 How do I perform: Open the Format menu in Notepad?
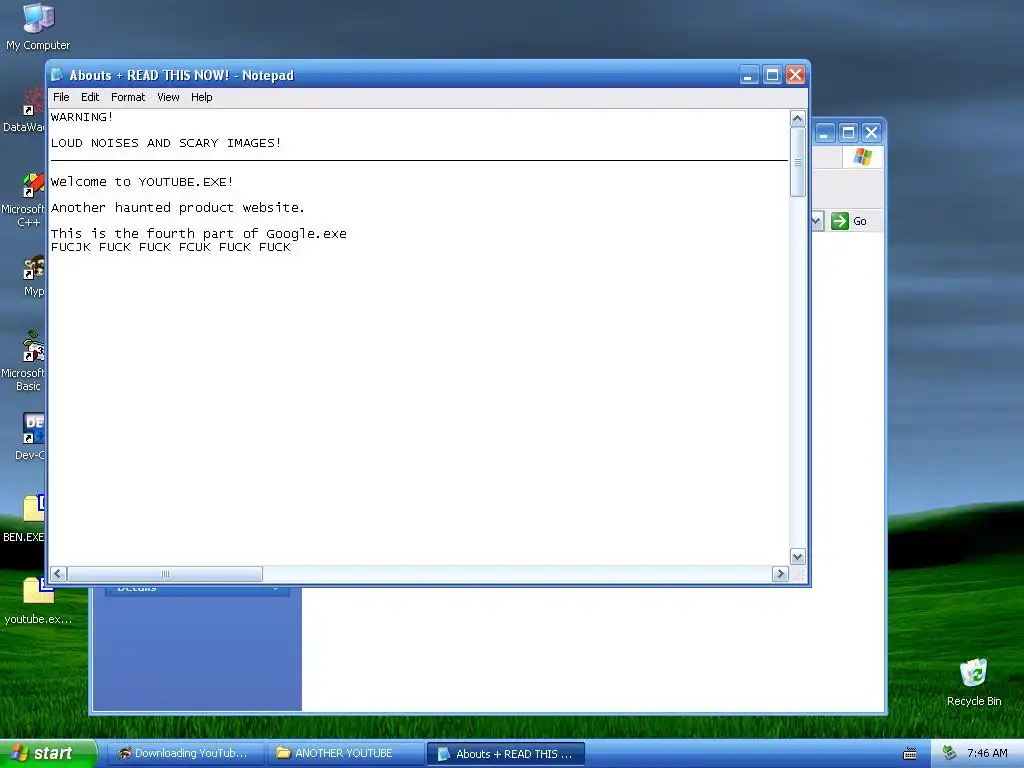[128, 97]
